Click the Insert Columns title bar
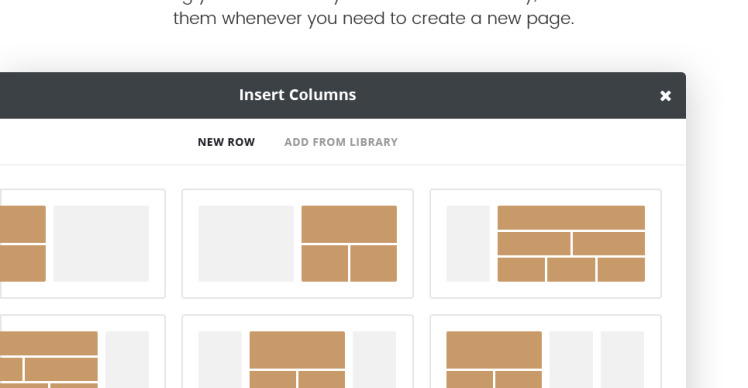The image size is (748, 388). 297,95
